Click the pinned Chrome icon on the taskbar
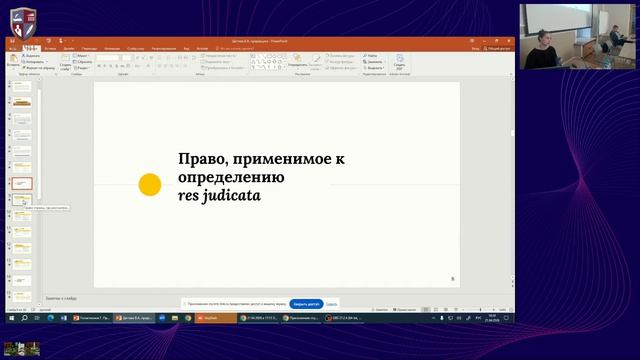 click(188, 318)
